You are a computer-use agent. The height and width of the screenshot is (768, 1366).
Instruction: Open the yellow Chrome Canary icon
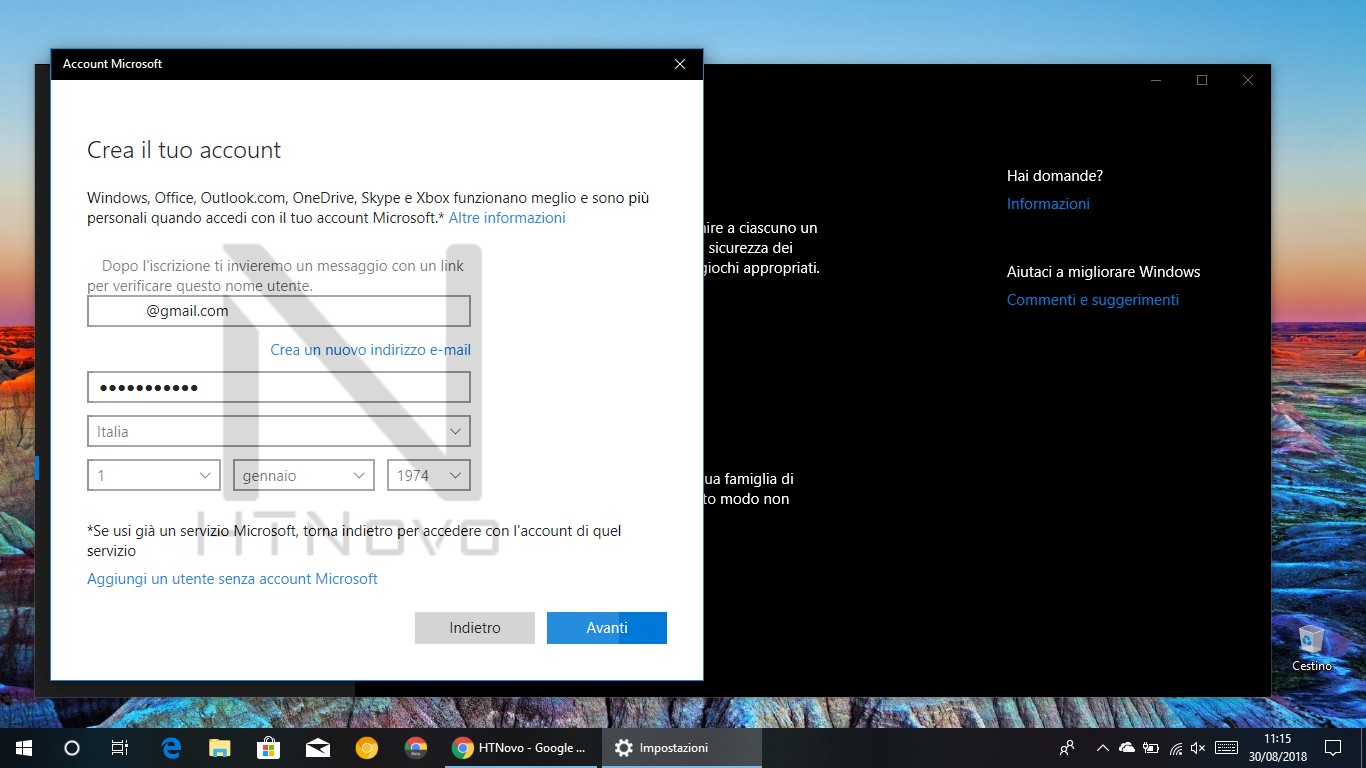click(367, 747)
